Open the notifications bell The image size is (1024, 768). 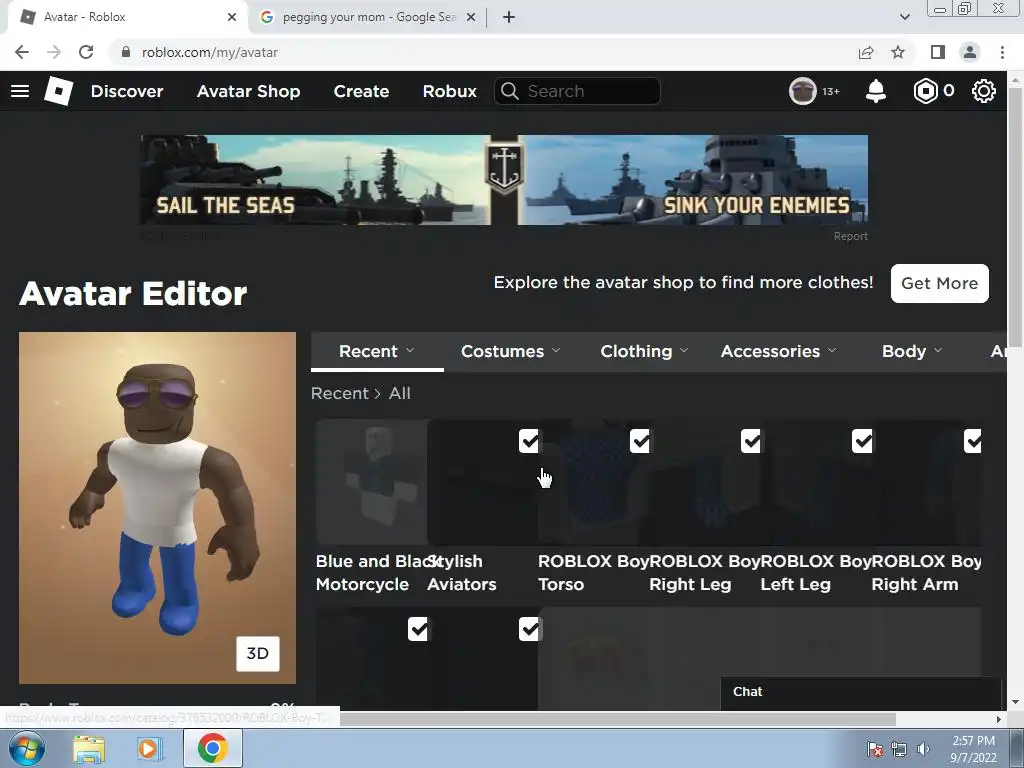coord(876,91)
